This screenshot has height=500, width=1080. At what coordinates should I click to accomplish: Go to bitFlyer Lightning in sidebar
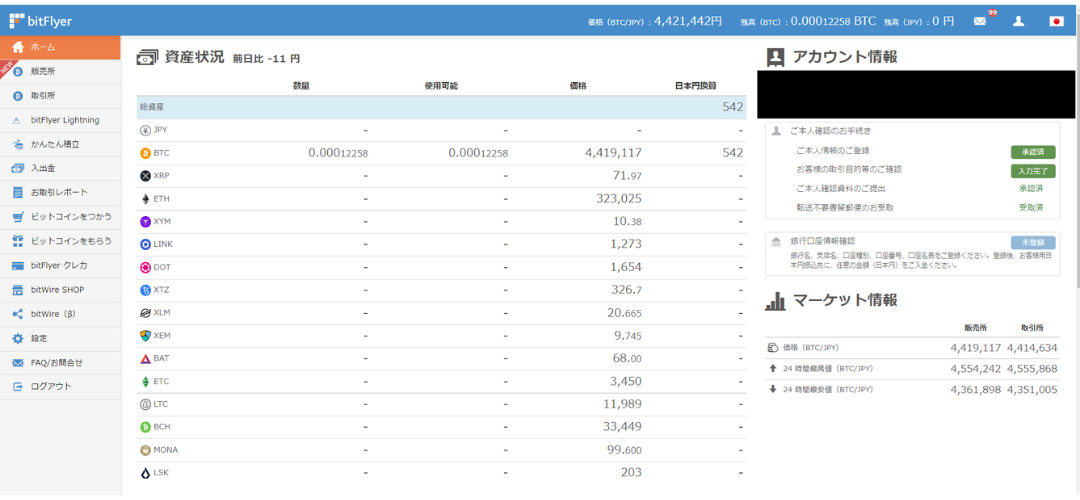coord(64,120)
